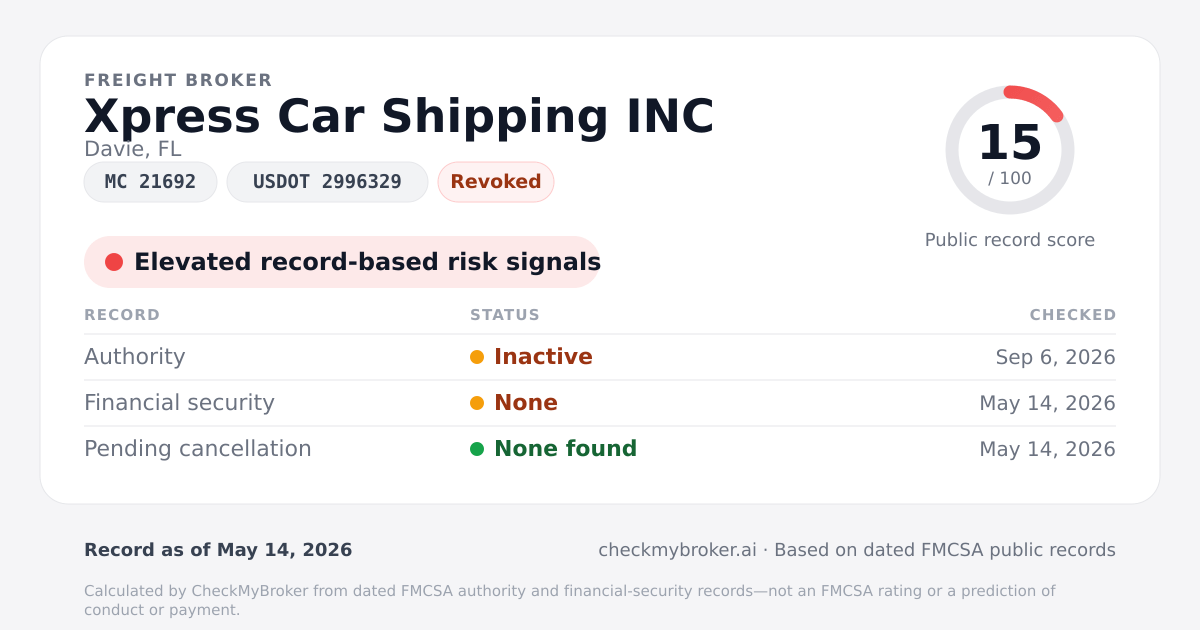
Task: Select the Pending cancellation record row
Action: [x=600, y=449]
